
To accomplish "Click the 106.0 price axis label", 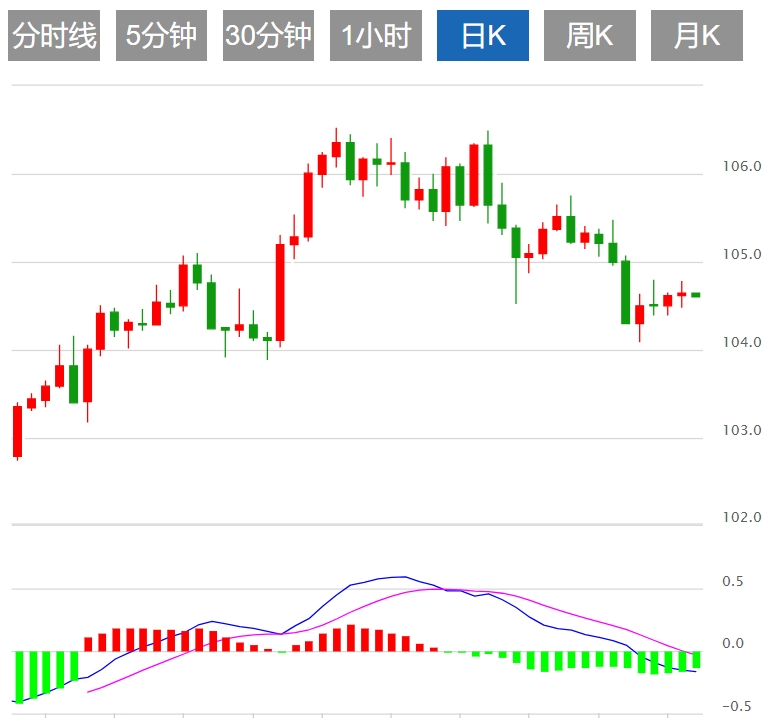I will (742, 166).
